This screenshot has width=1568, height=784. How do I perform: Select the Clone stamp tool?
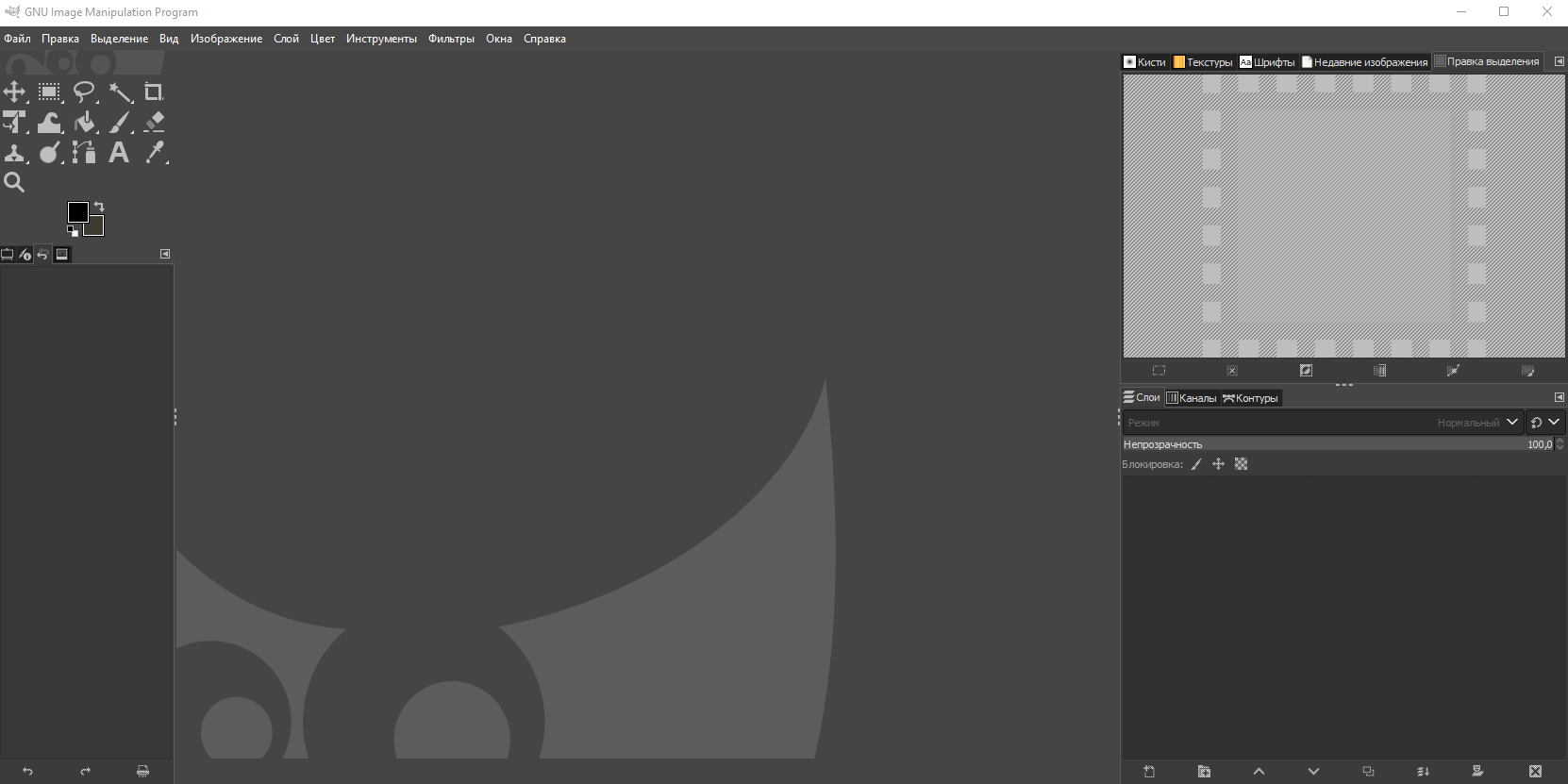(x=14, y=152)
